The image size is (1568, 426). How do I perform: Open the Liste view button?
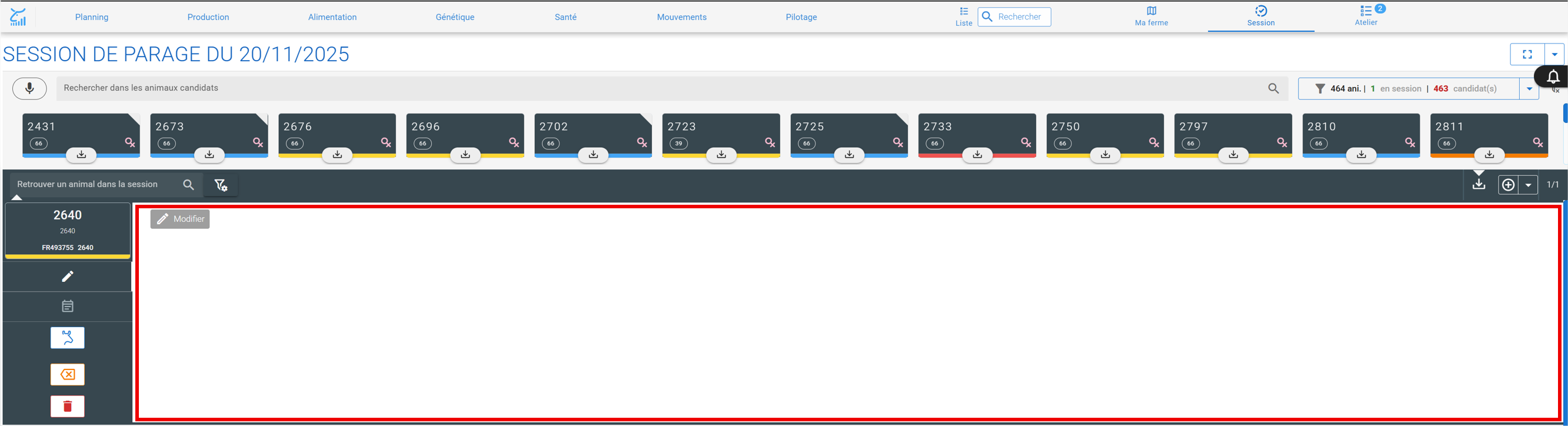[964, 16]
